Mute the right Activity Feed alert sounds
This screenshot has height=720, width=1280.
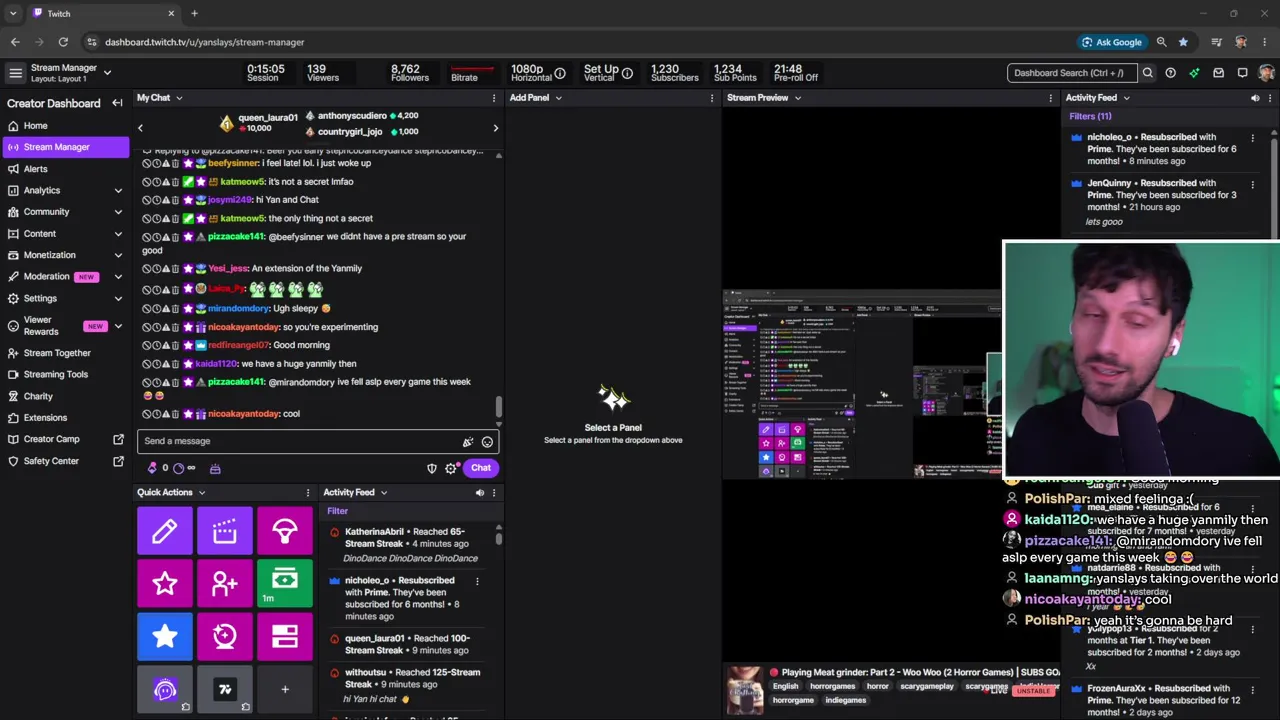[x=1255, y=98]
